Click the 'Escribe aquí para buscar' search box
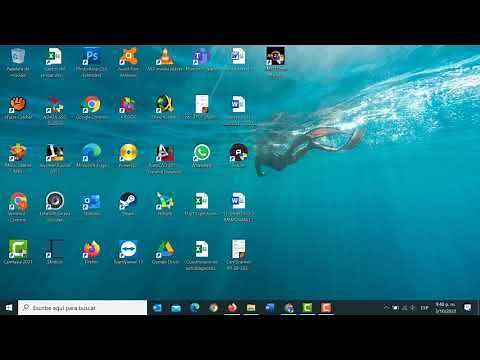The width and height of the screenshot is (480, 360). point(83,308)
